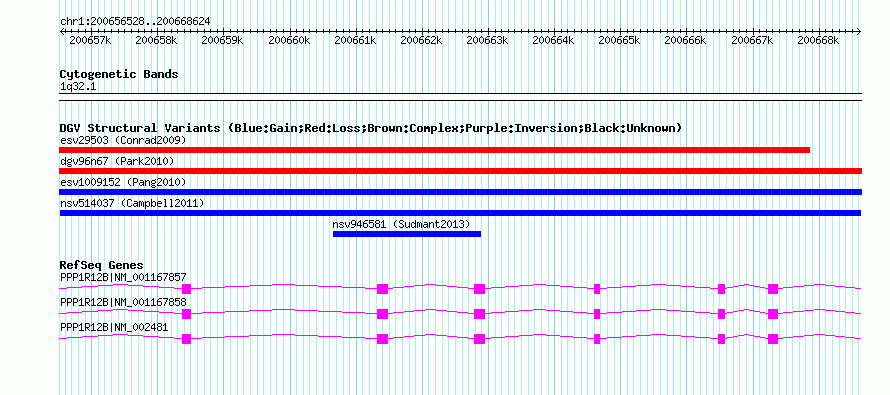Select the red esv29503 loss bar
Viewport: 890px width, 395px height.
(434, 150)
